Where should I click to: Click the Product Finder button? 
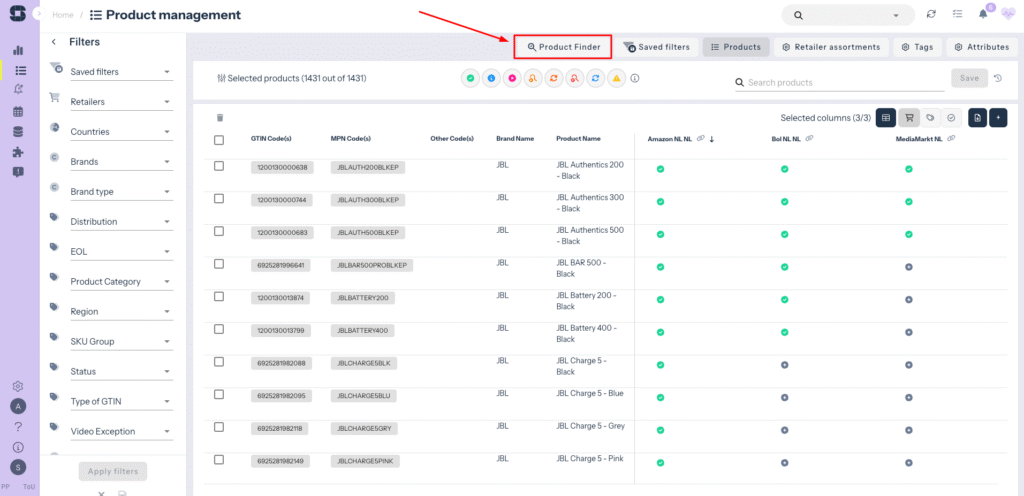tap(563, 47)
